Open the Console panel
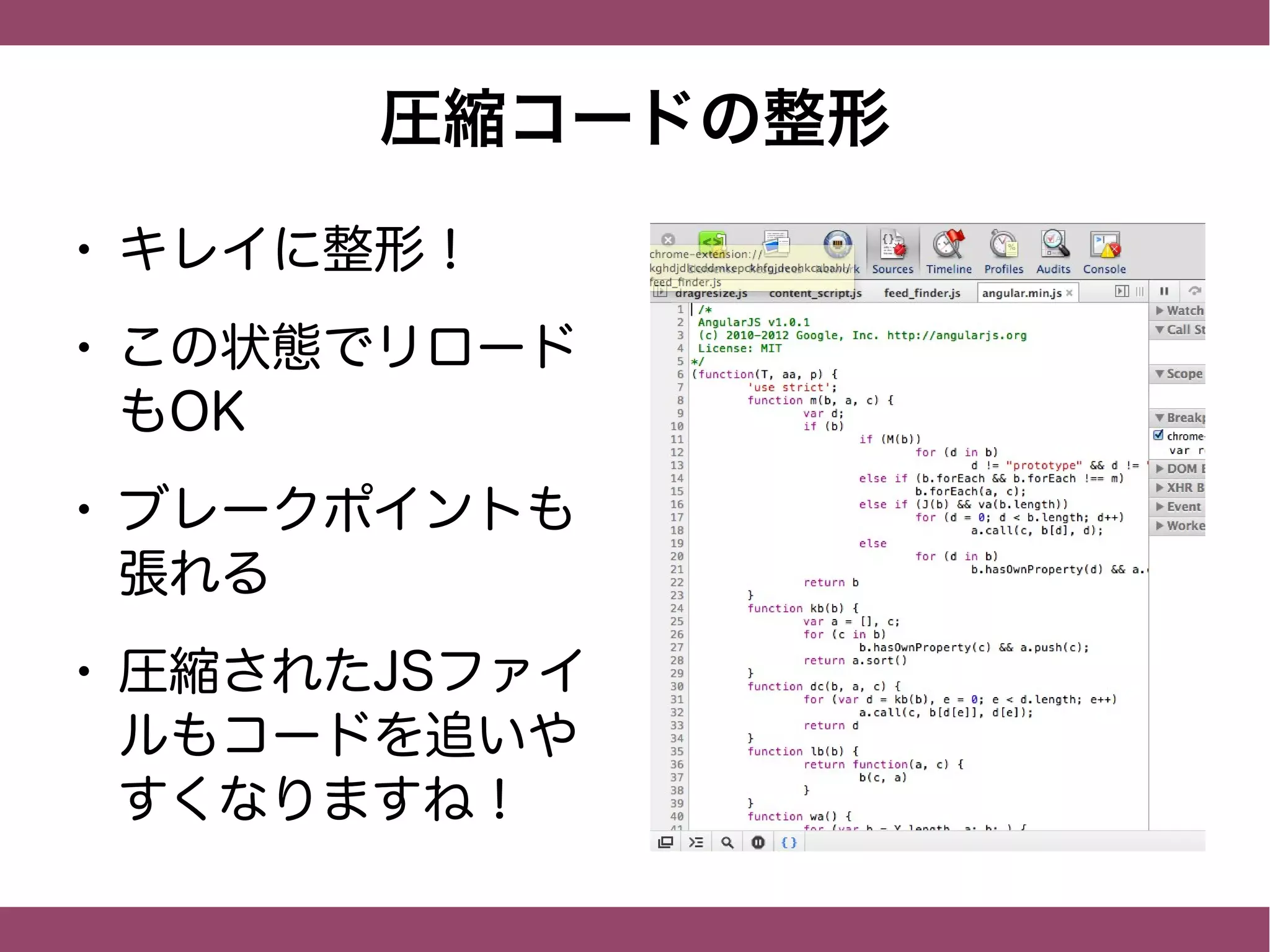1270x952 pixels. (1104, 252)
